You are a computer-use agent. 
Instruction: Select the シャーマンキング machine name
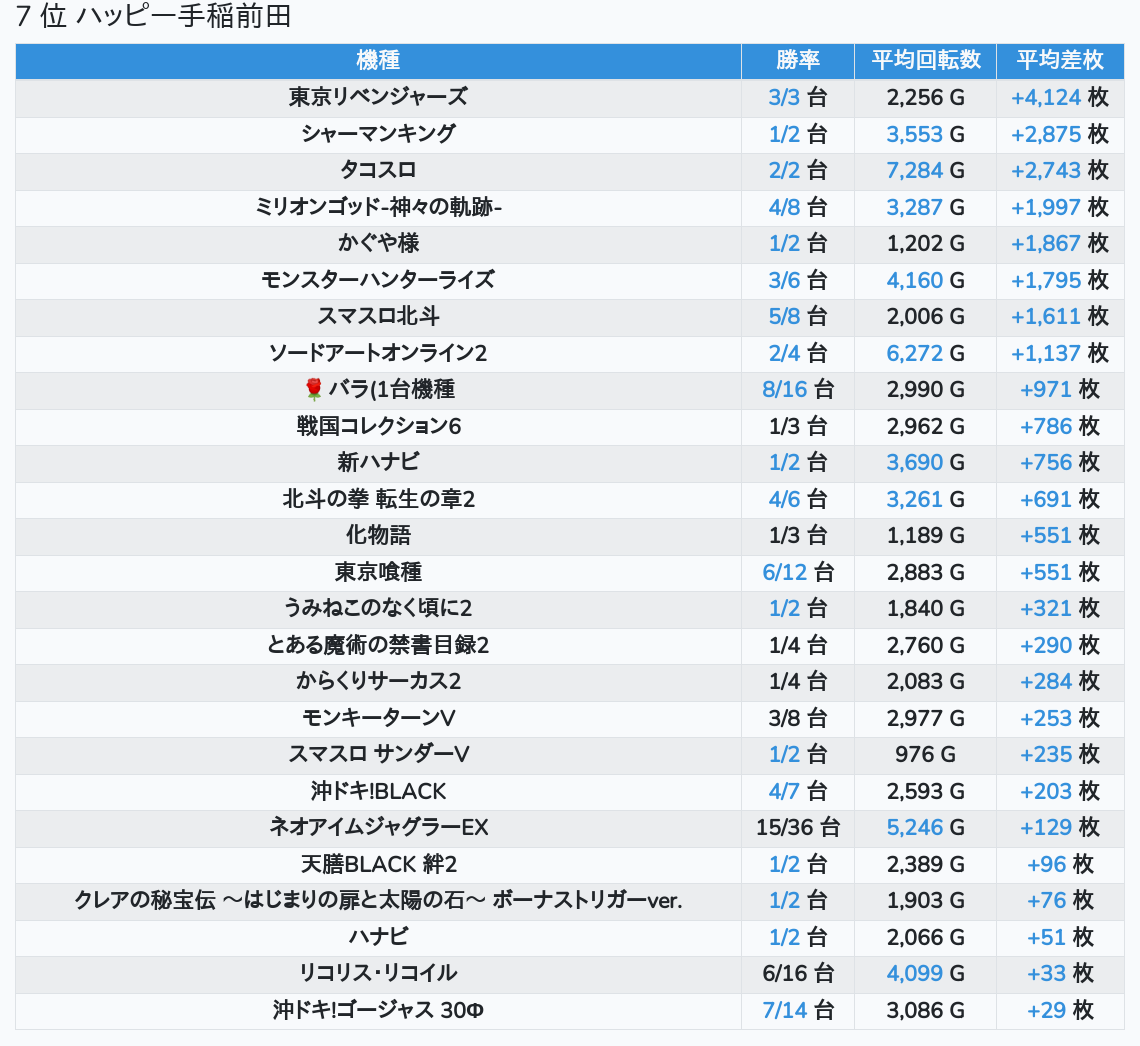tap(378, 134)
